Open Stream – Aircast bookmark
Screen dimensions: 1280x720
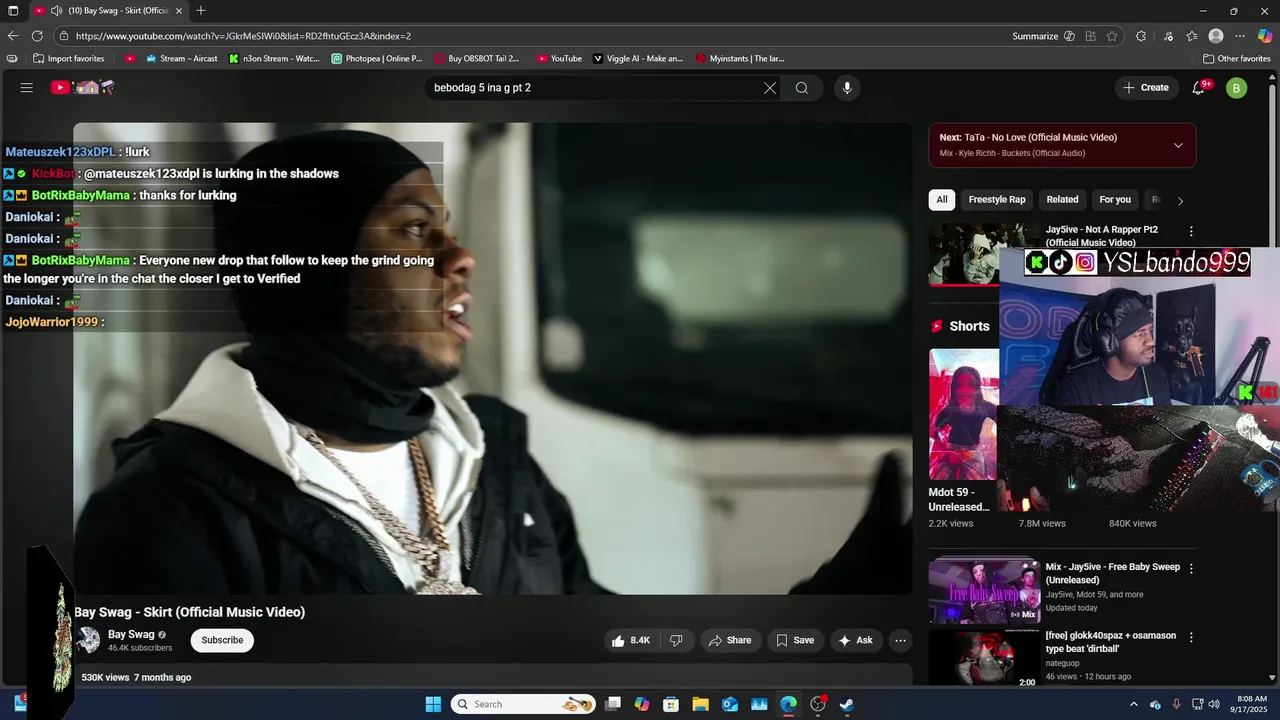point(181,59)
